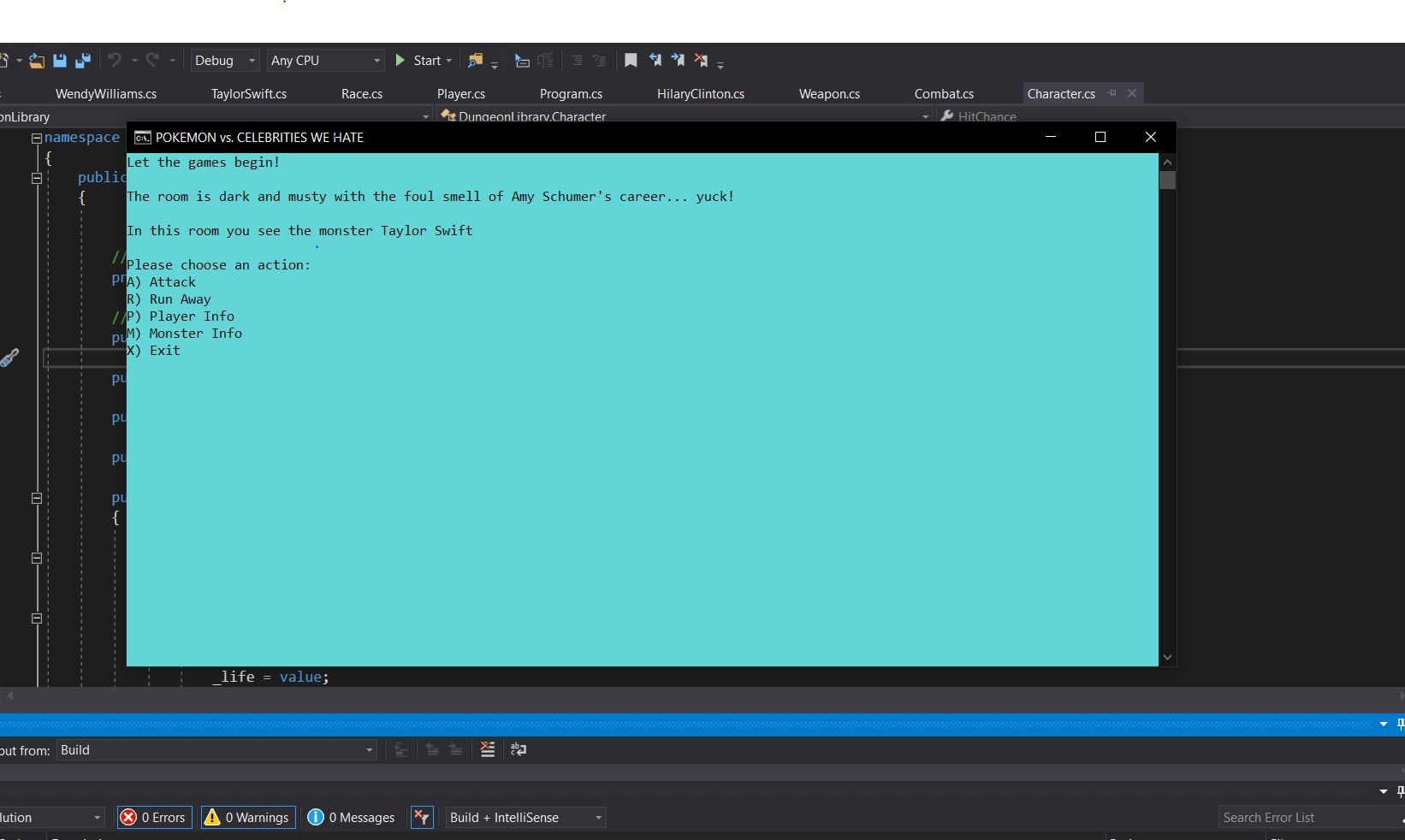Toggle the 0 Warnings filter
Image resolution: width=1405 pixels, height=840 pixels.
[x=248, y=818]
